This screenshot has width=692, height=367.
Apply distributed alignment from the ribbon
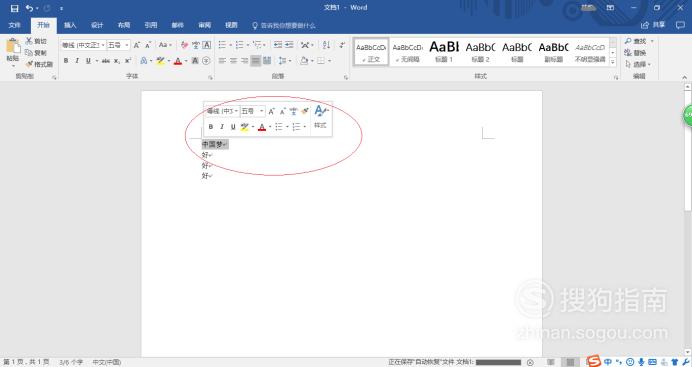point(267,61)
